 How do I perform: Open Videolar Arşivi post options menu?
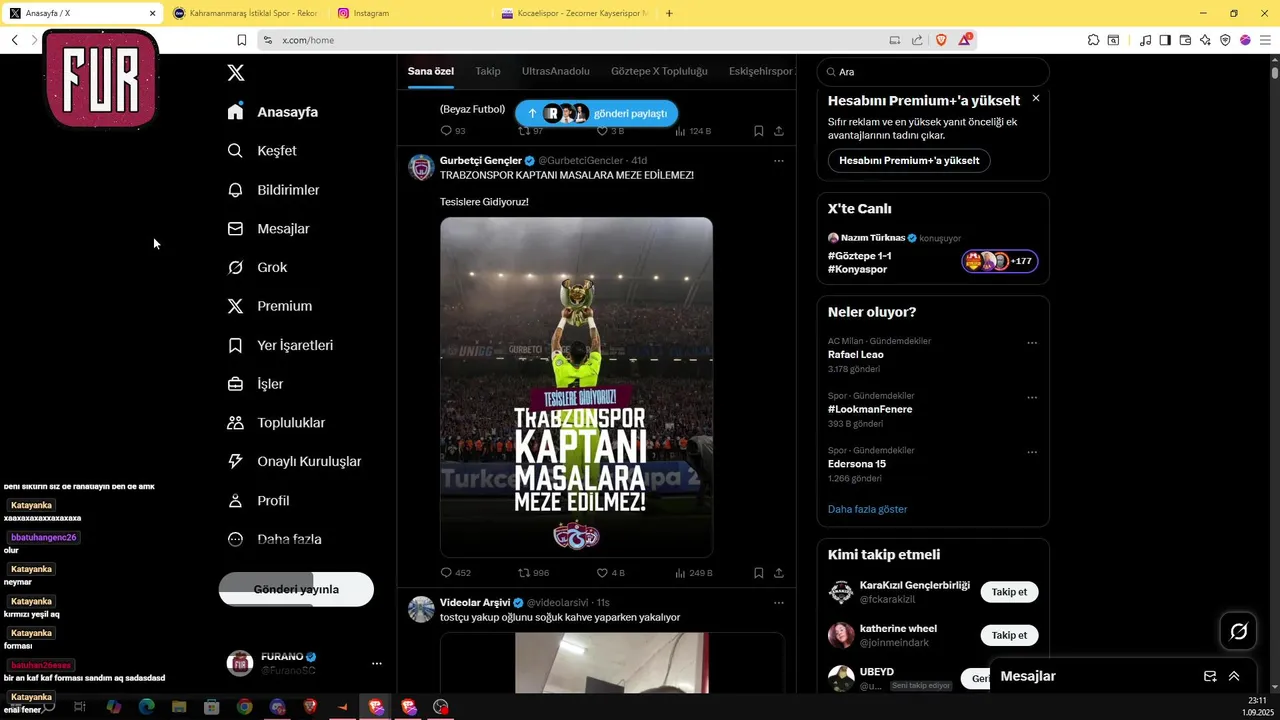779,603
